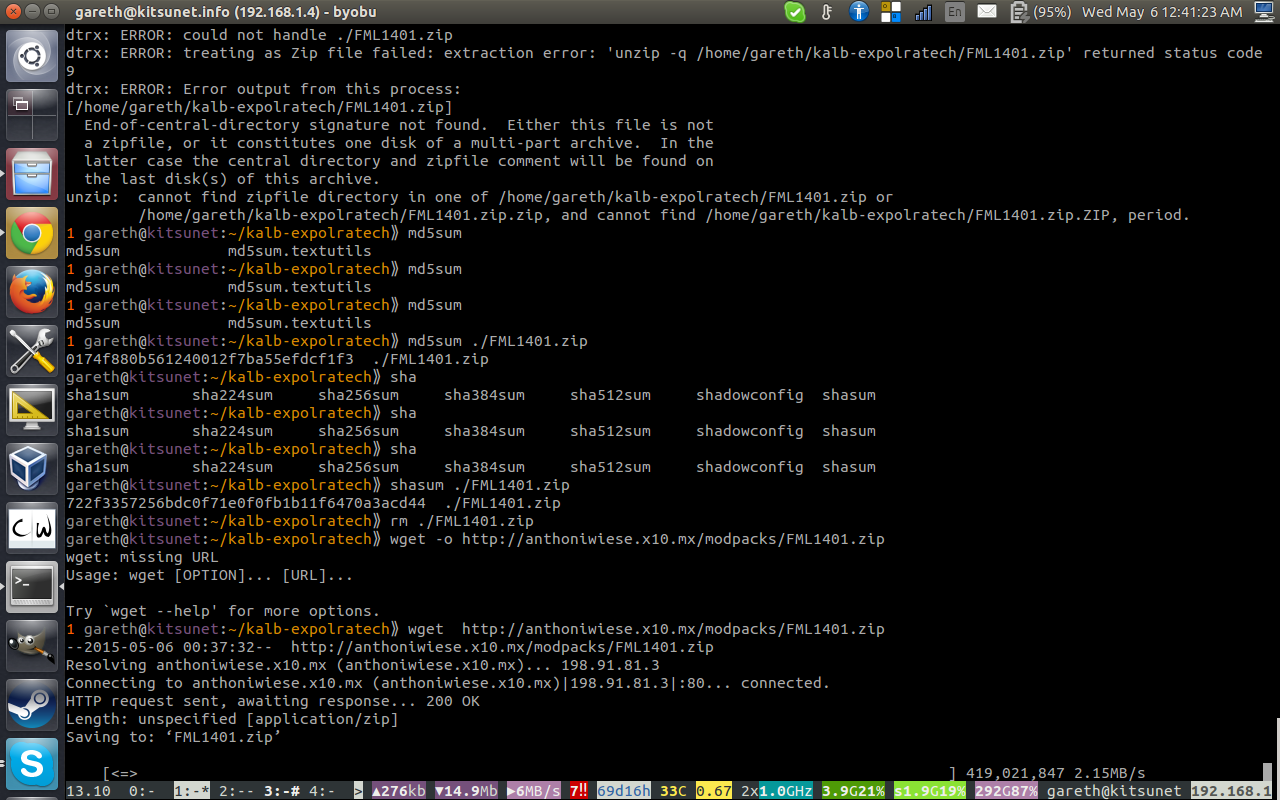Launch Google Chrome from the launcher

pyautogui.click(x=32, y=233)
